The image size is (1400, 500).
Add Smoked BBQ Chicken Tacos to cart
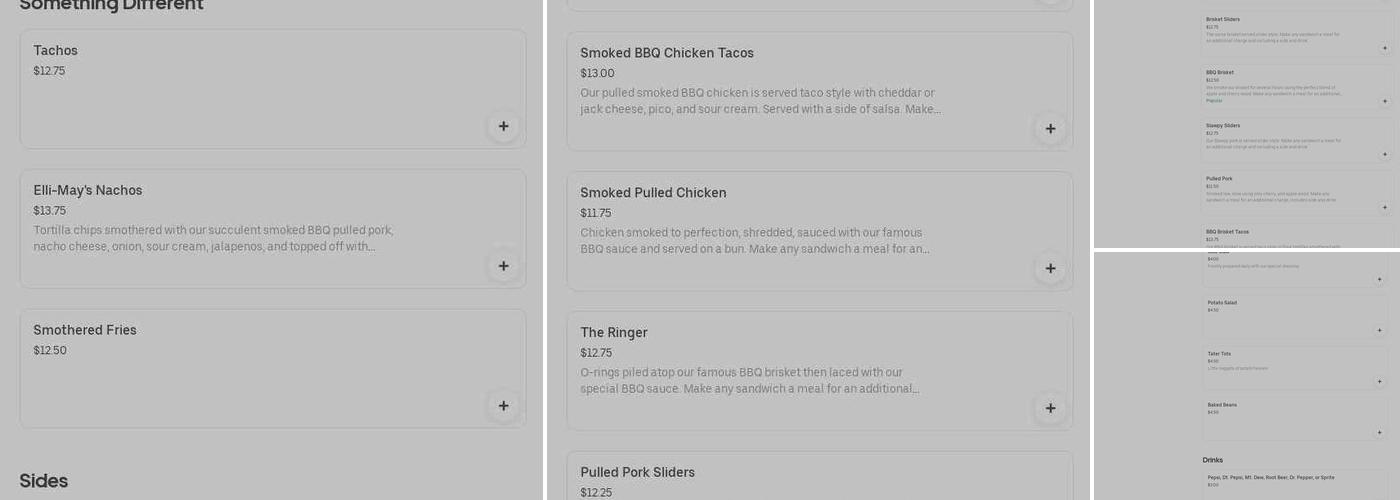click(x=1050, y=129)
